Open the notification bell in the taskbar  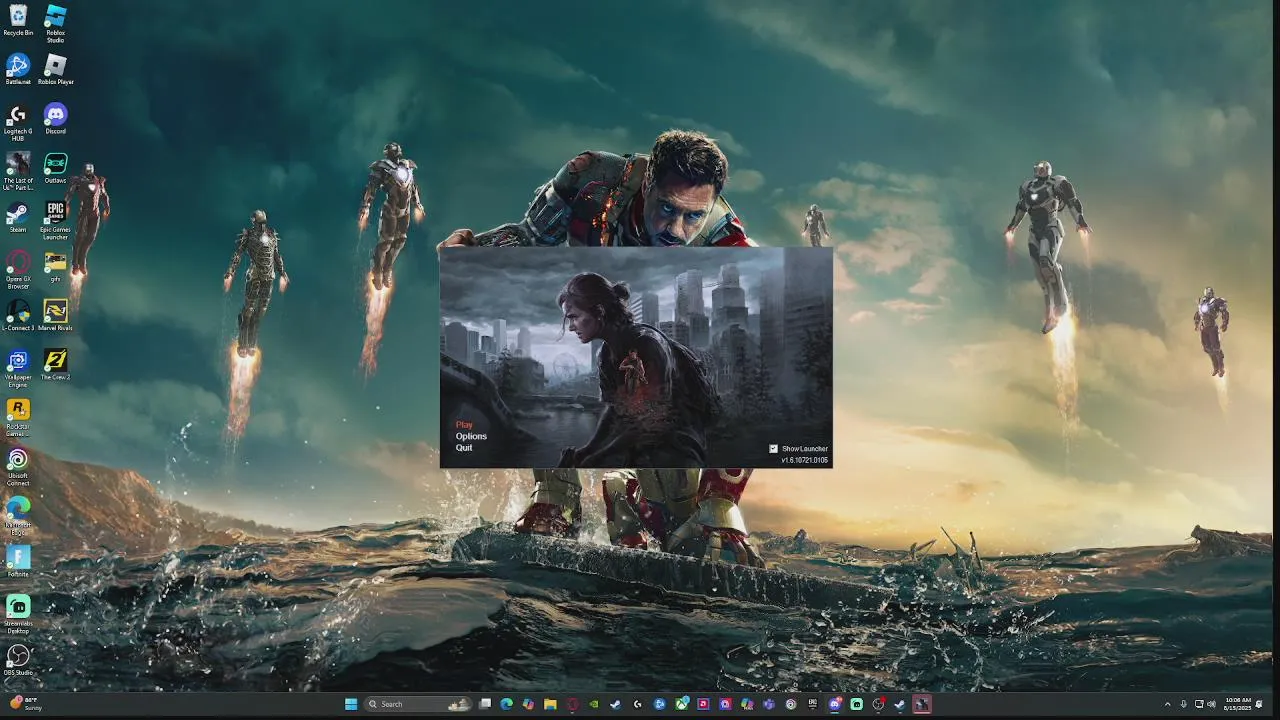[1260, 704]
